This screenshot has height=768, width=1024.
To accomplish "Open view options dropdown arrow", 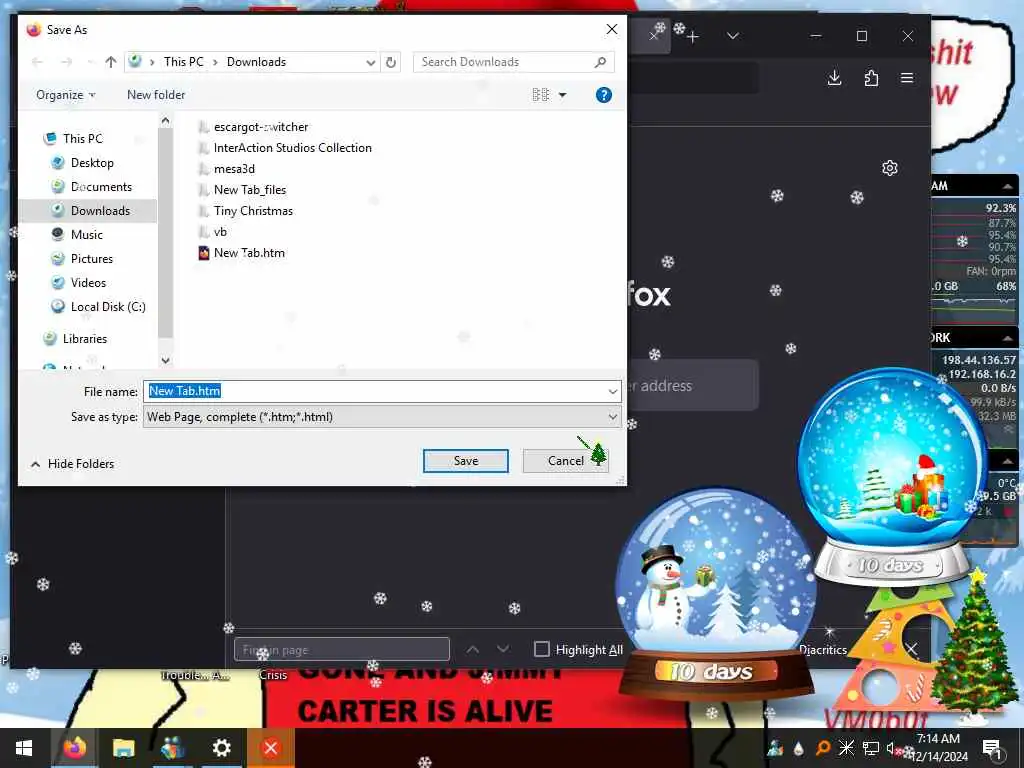I will 562,95.
